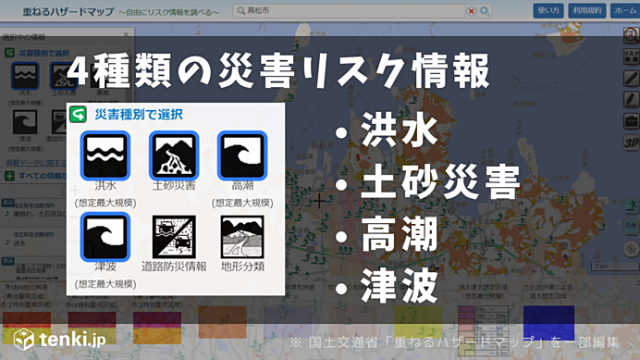Open the 掲載データに関する link in the sidebar
The width and height of the screenshot is (640, 360).
(x=36, y=163)
